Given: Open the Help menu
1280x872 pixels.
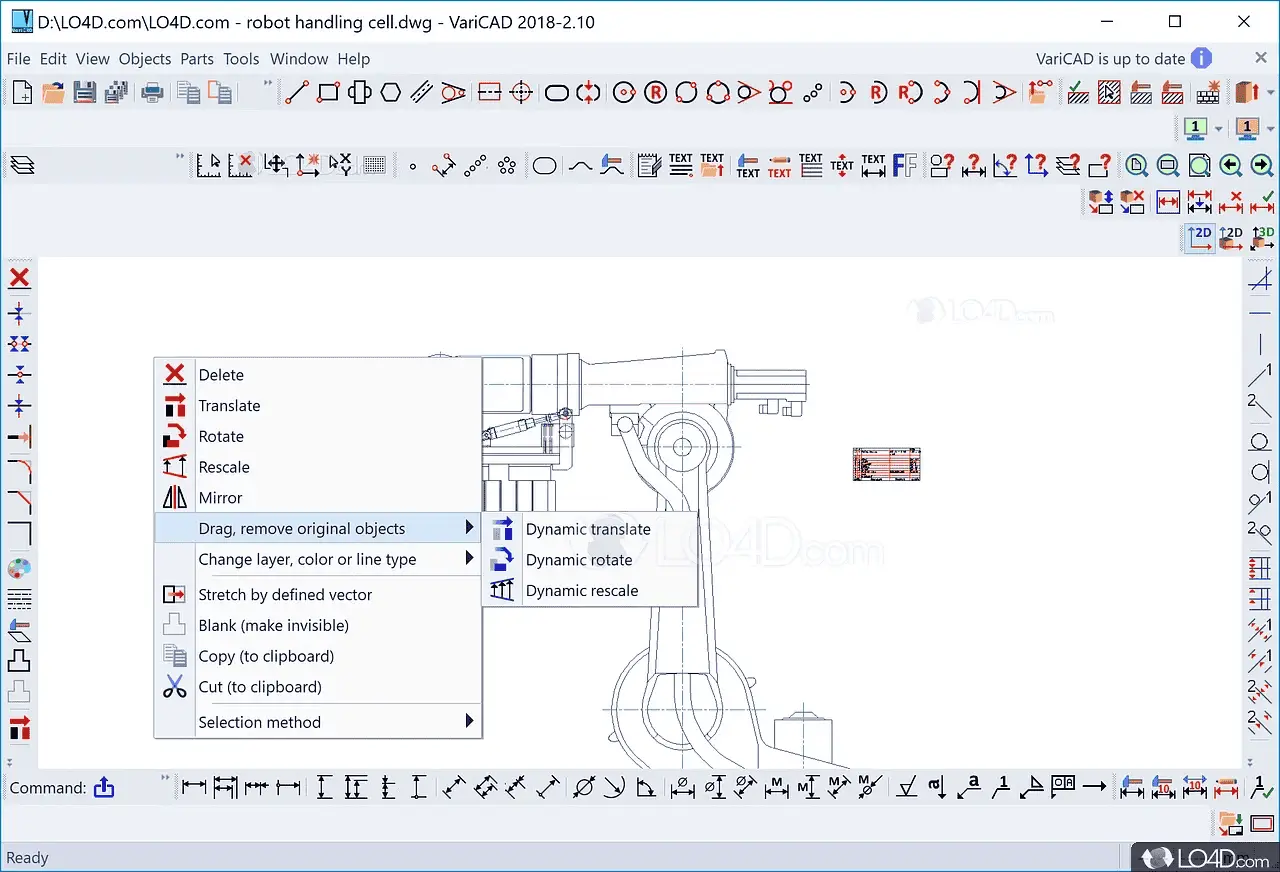Looking at the screenshot, I should (354, 59).
